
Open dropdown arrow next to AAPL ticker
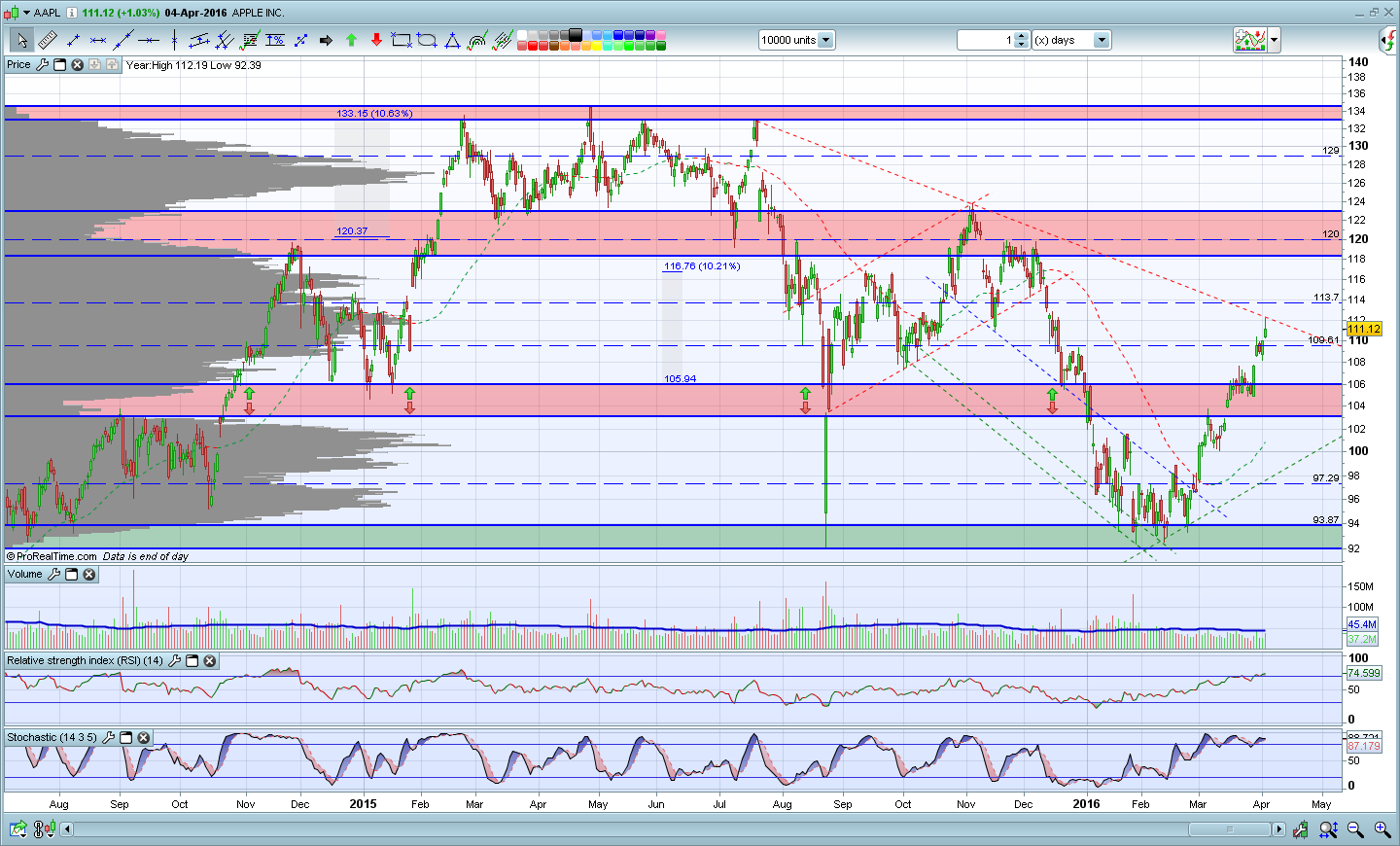(x=26, y=13)
